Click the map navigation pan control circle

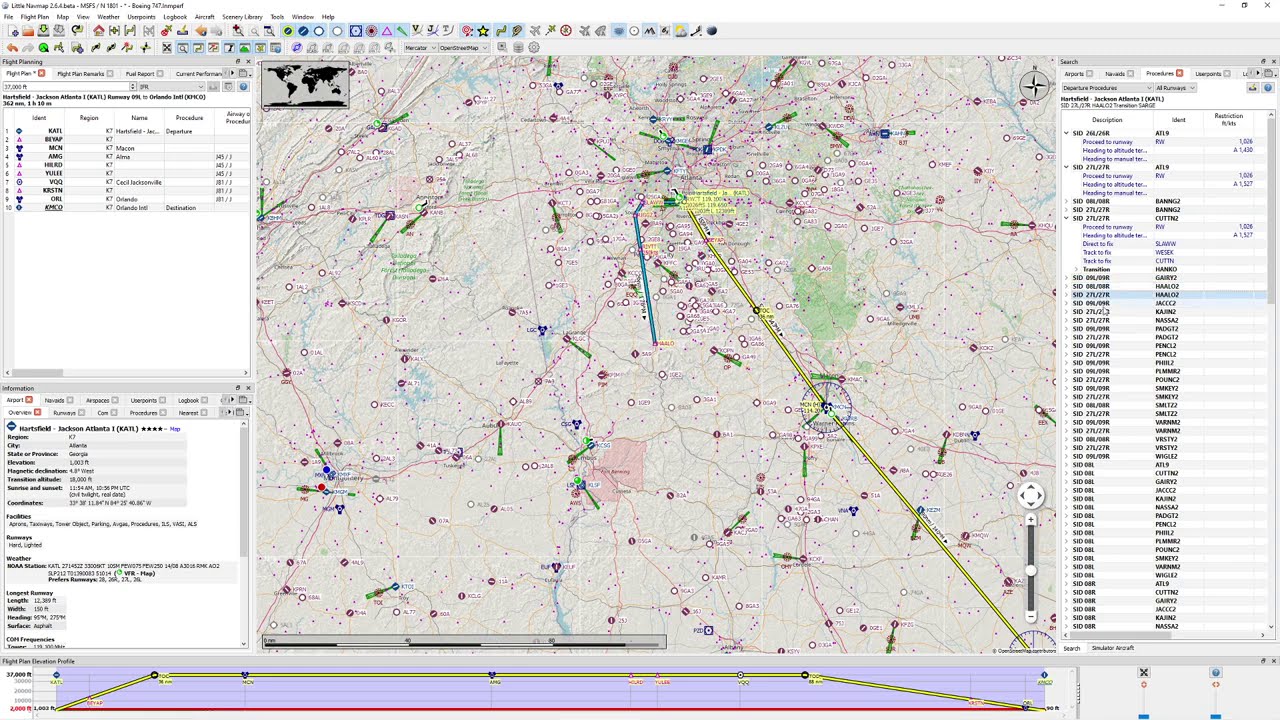(1031, 495)
